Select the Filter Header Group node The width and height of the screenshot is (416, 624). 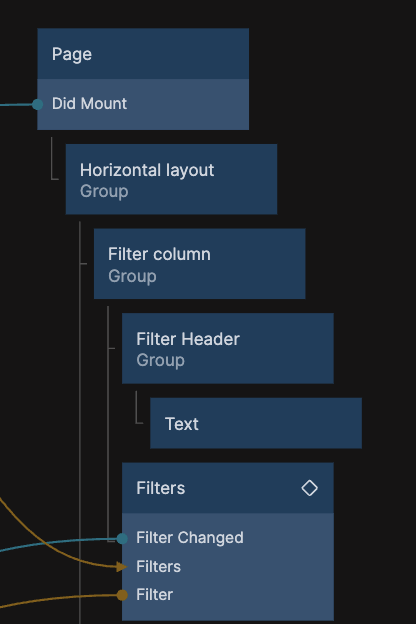(228, 349)
